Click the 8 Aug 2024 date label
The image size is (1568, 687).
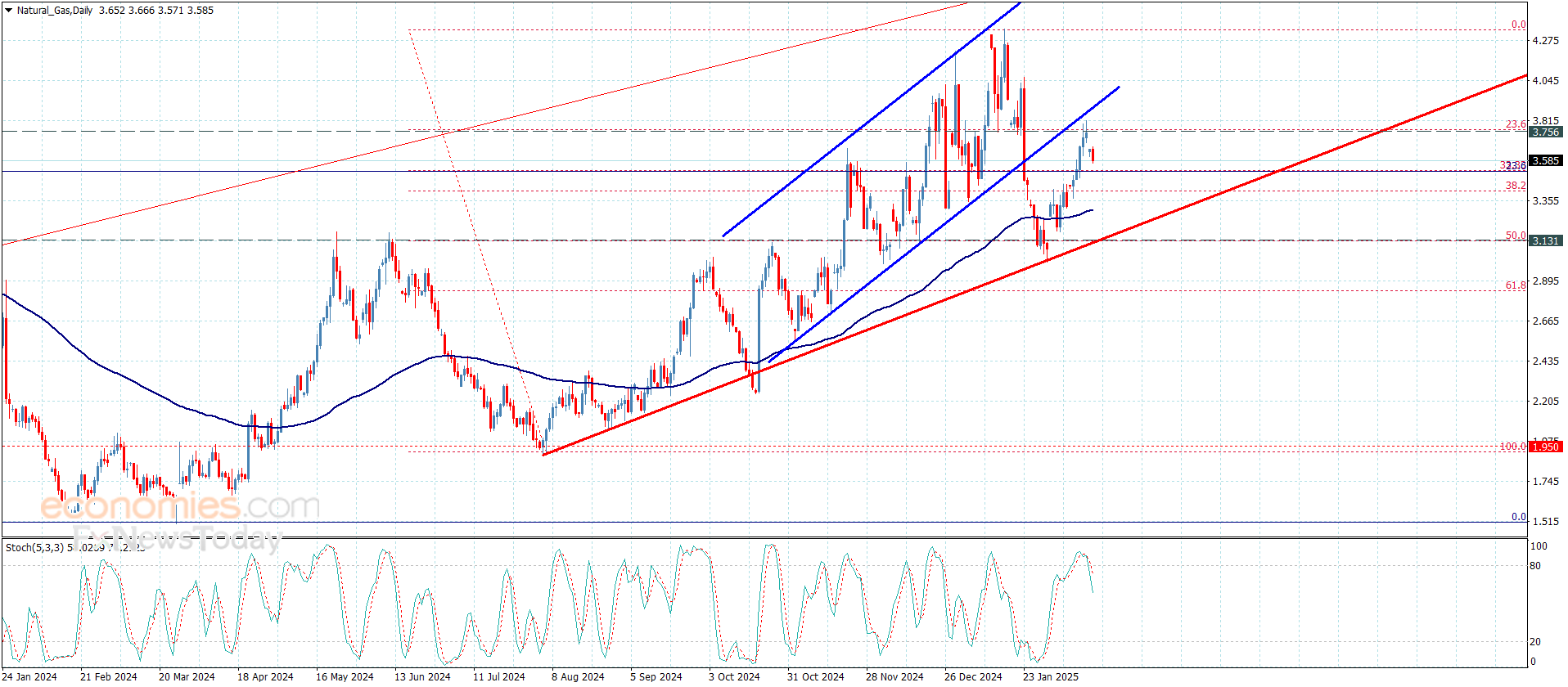[578, 676]
